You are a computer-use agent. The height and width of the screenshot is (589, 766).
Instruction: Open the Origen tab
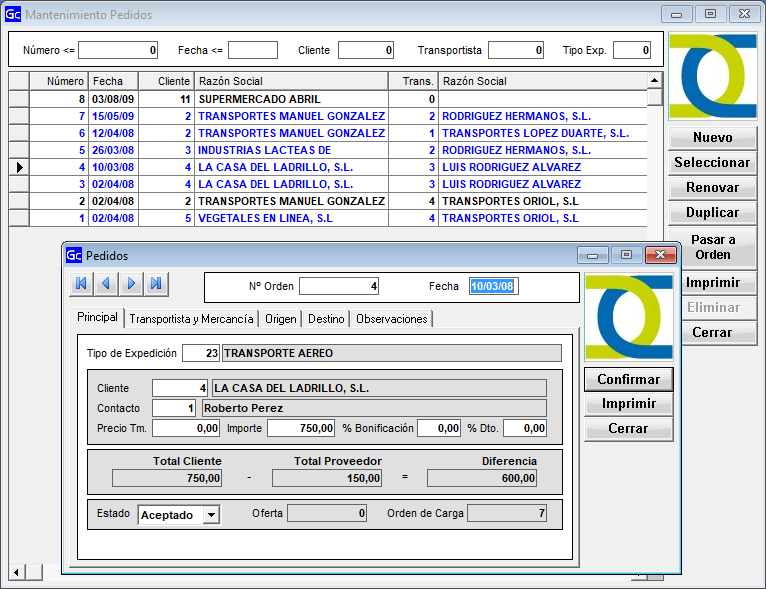coord(281,319)
